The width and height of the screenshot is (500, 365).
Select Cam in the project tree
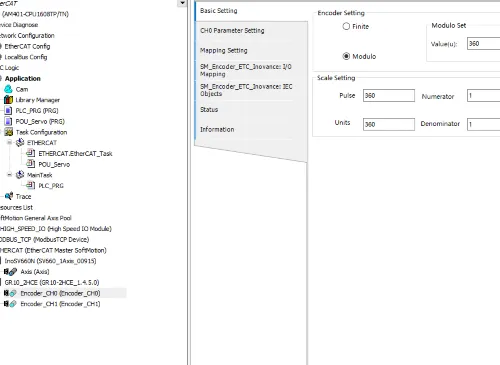pyautogui.click(x=22, y=89)
